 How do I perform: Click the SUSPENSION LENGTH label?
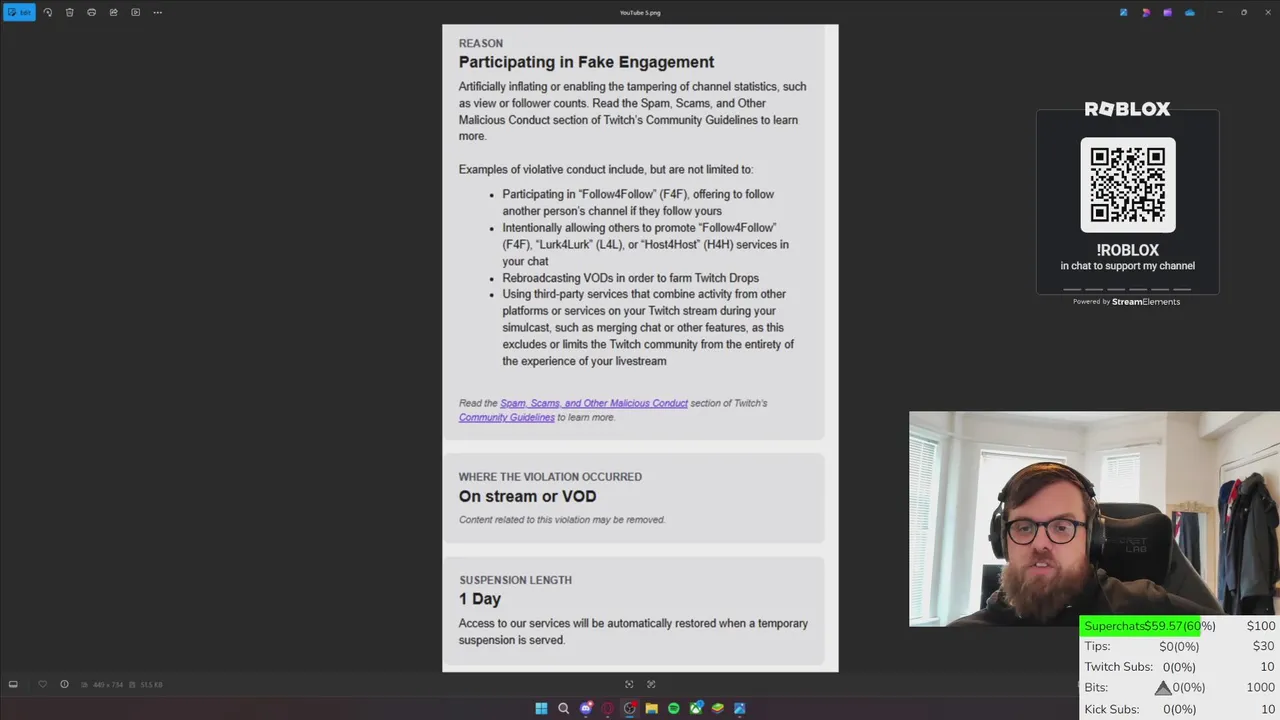coord(515,580)
